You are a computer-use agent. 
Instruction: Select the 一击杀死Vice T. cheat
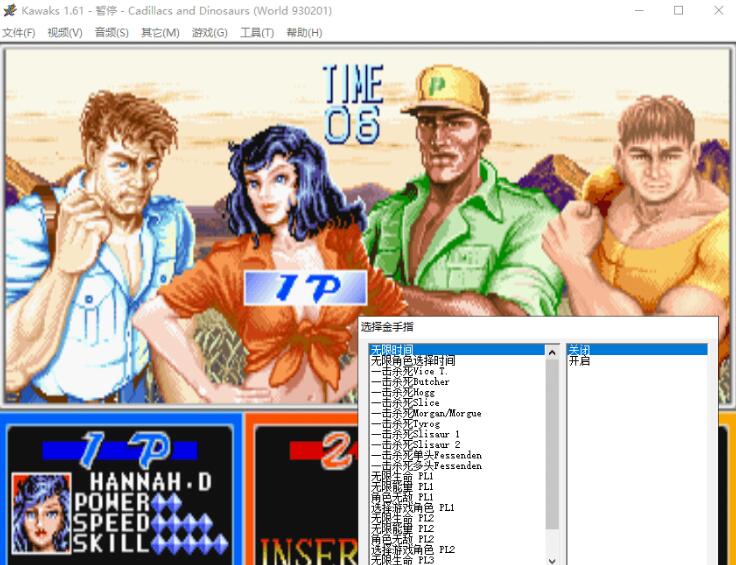tap(457, 371)
